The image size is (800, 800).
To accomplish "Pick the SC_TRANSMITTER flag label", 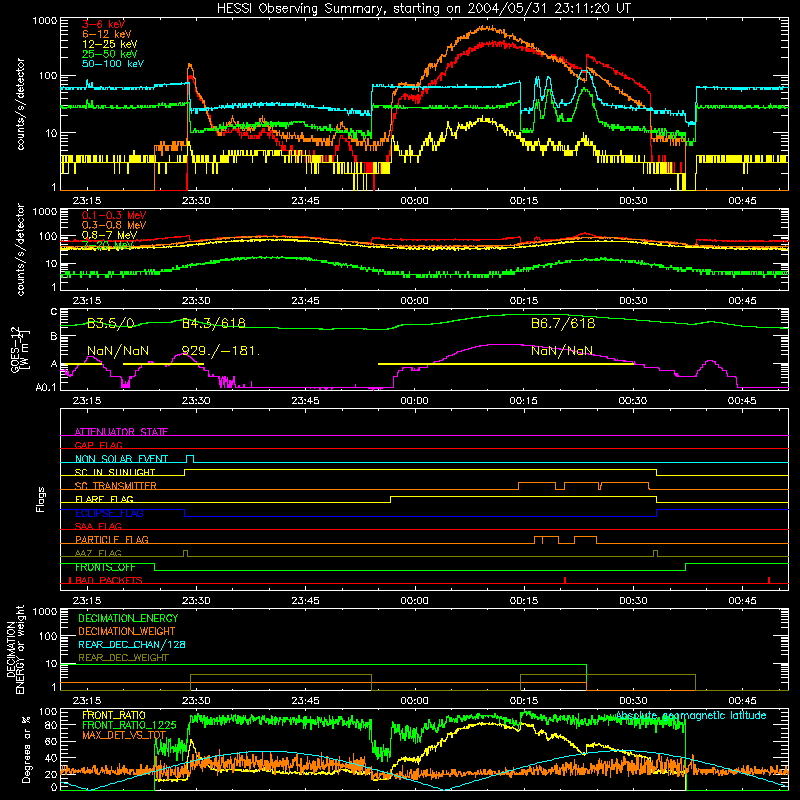I will pos(116,486).
